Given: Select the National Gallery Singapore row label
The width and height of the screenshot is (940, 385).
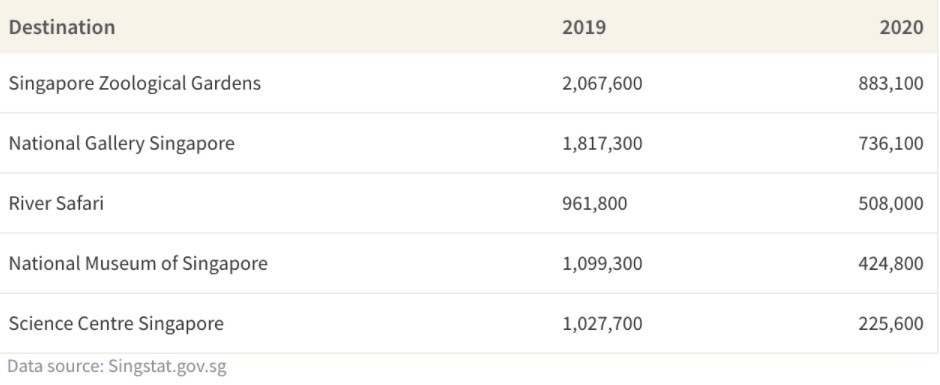Looking at the screenshot, I should point(122,143).
